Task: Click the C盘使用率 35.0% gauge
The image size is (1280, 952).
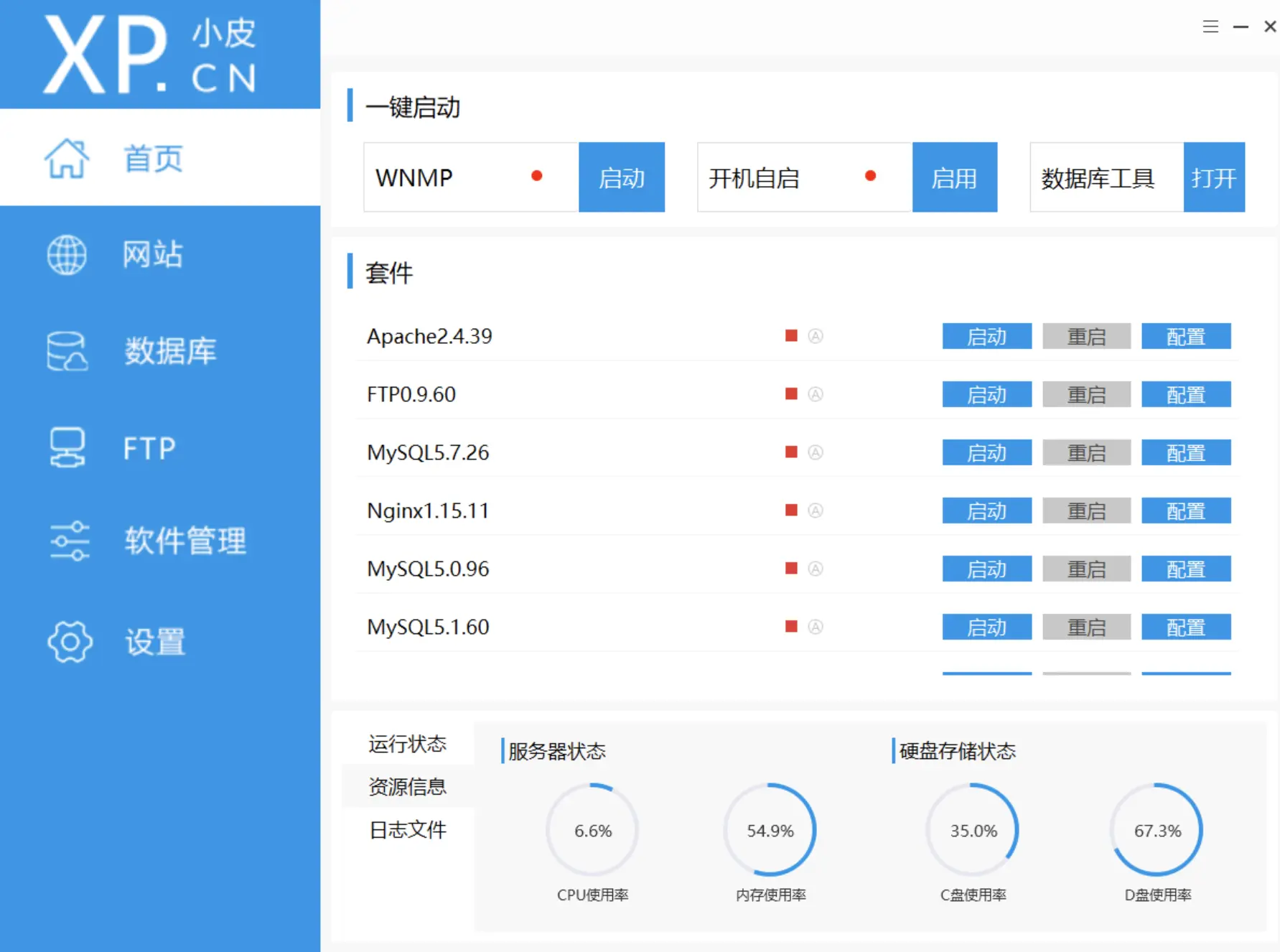Action: tap(973, 830)
